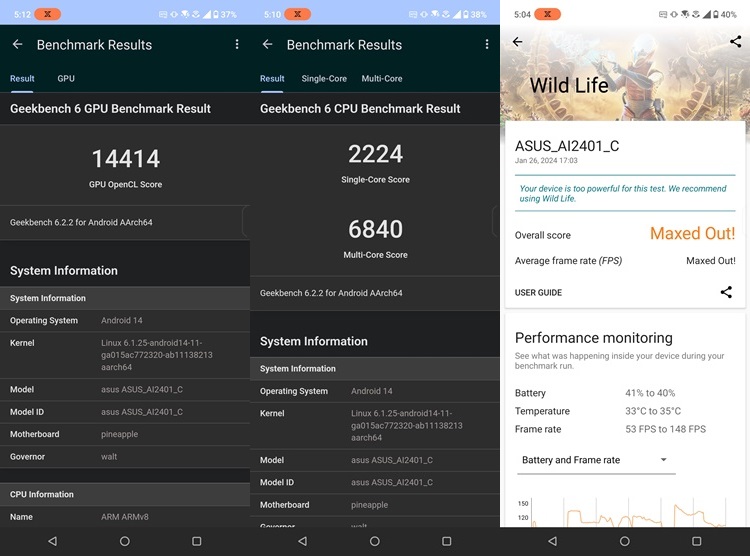Viewport: 750px width, 556px height.
Task: Tap Average frame rate Maxed Out! value
Action: [711, 261]
